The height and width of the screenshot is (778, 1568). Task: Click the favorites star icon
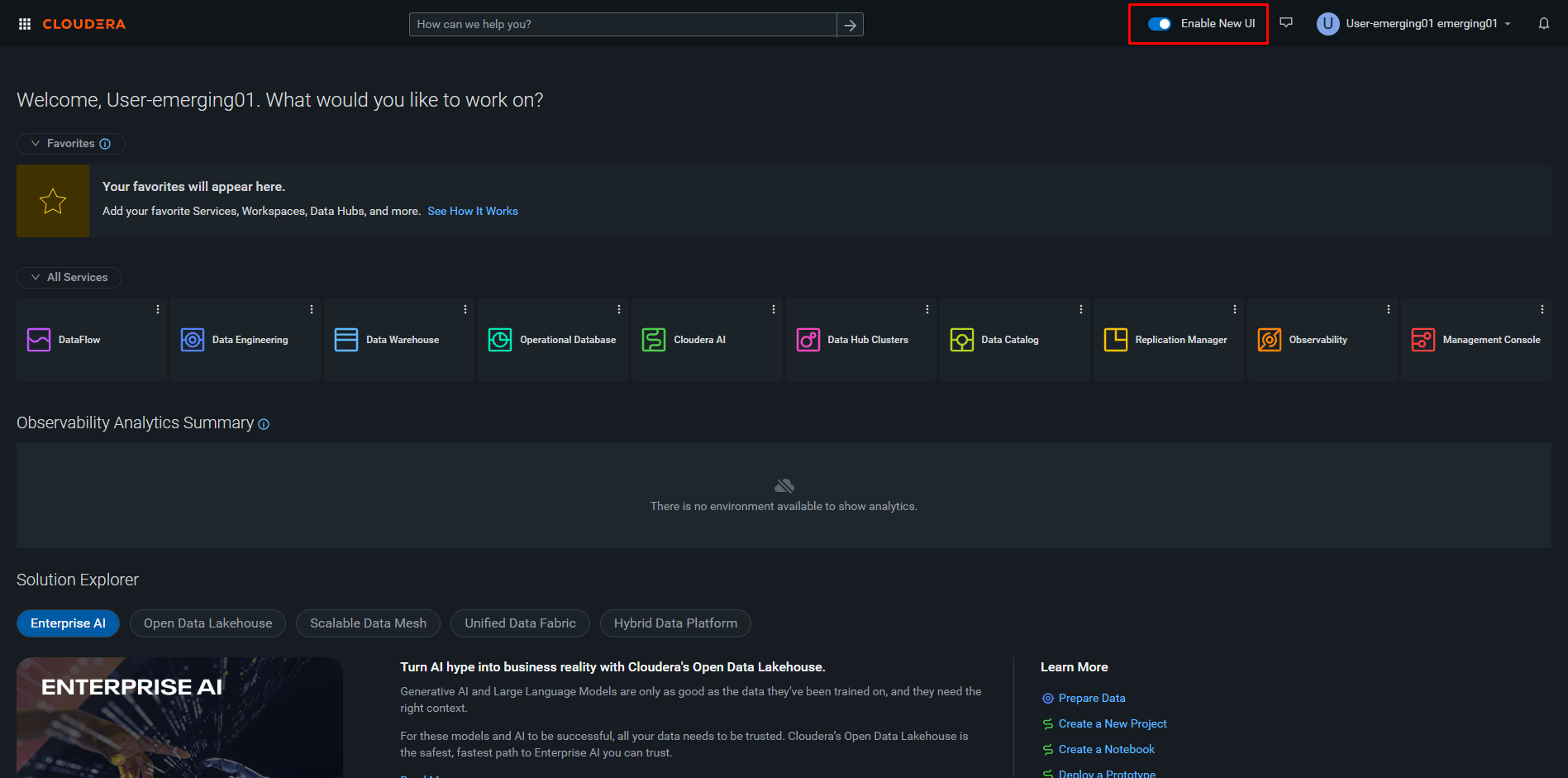[x=53, y=201]
